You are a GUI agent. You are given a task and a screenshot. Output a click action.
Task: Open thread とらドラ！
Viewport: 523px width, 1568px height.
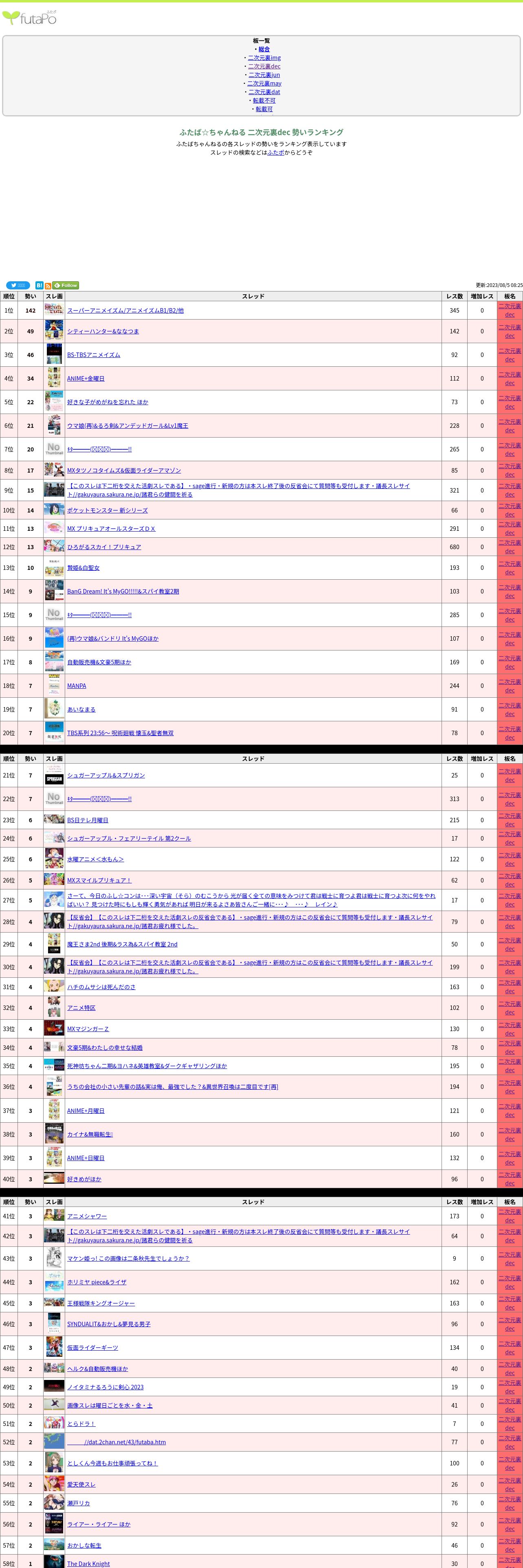click(81, 1424)
